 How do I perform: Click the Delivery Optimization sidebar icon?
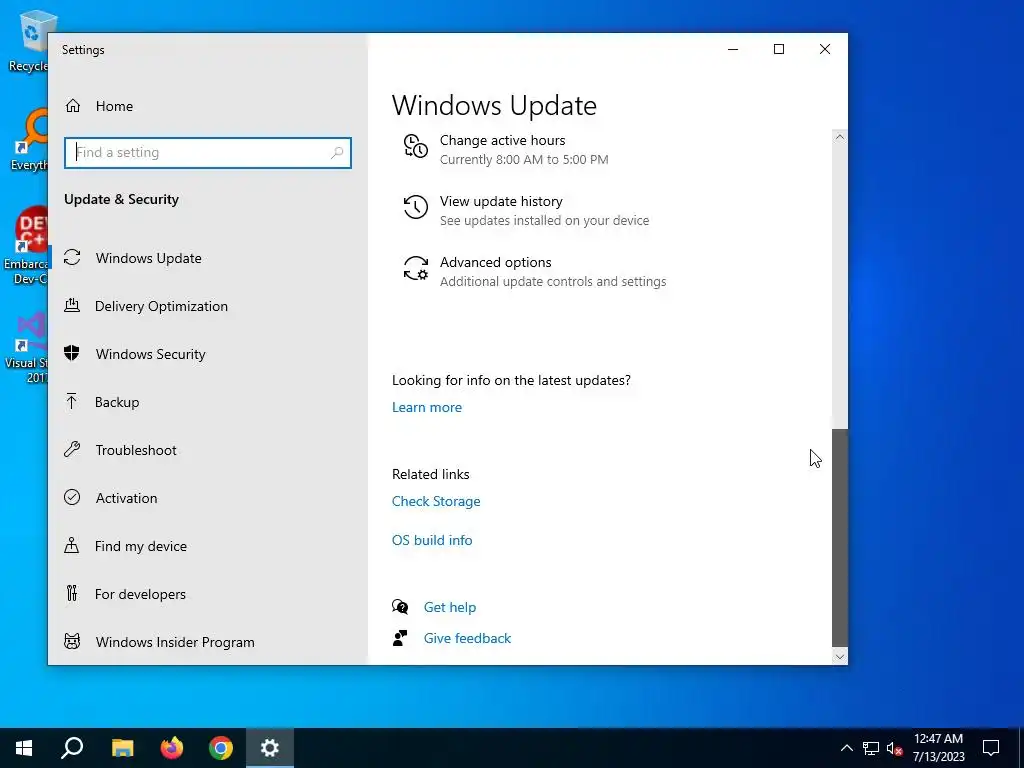pos(72,305)
